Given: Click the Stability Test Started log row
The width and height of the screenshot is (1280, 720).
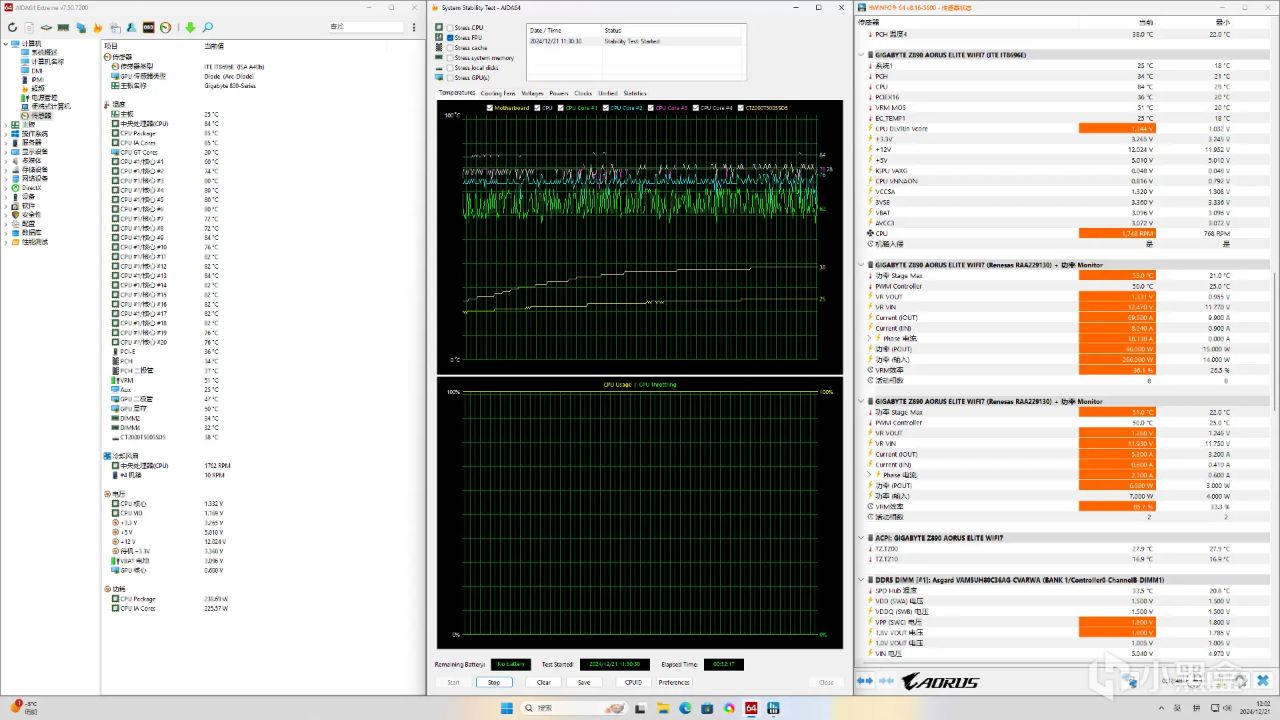Looking at the screenshot, I should (x=634, y=41).
